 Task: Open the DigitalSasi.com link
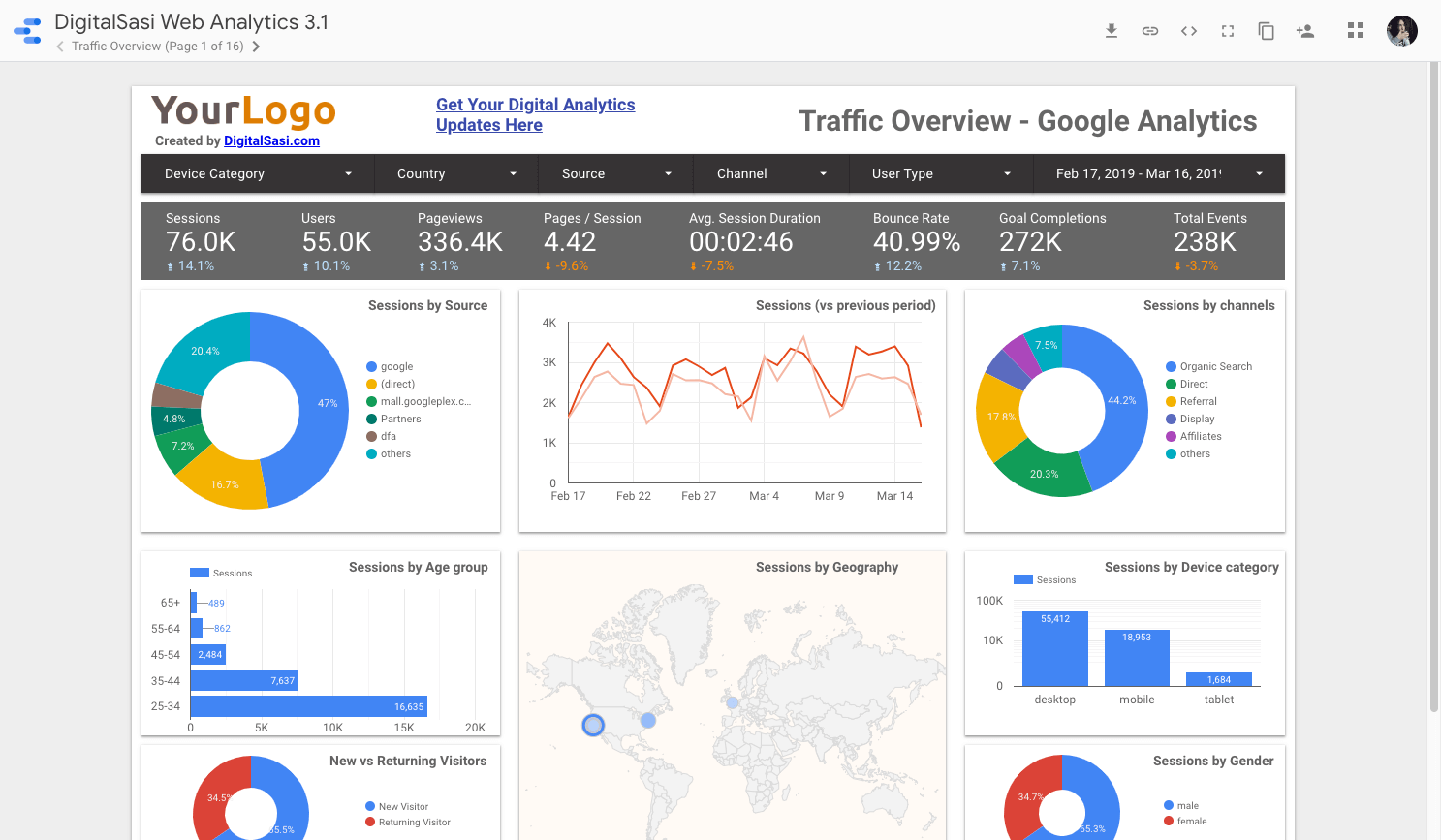point(271,140)
